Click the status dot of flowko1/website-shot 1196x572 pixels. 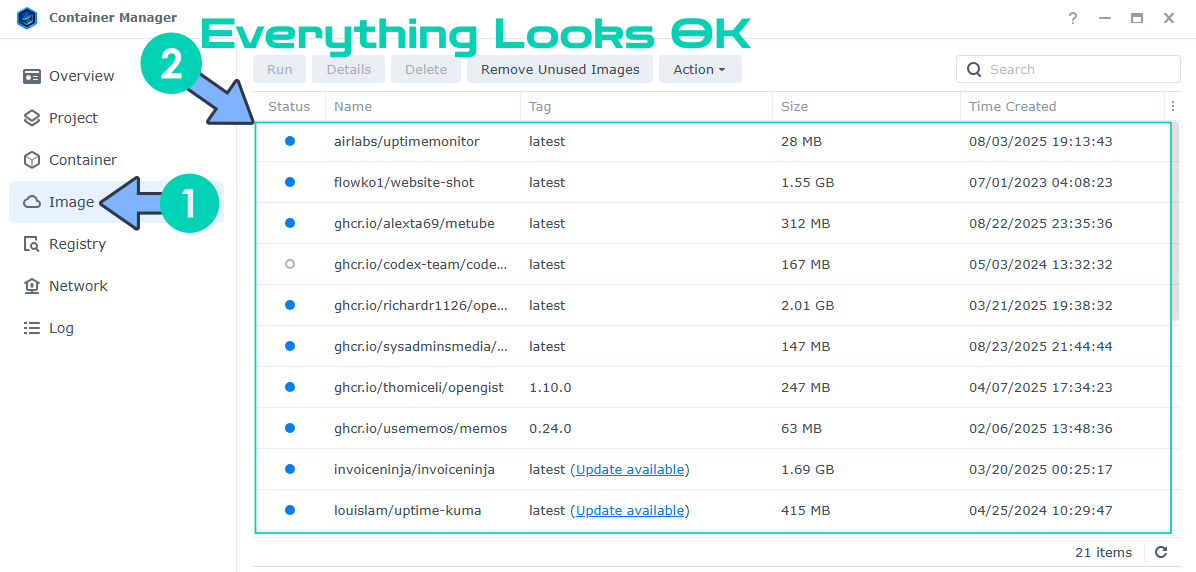290,182
